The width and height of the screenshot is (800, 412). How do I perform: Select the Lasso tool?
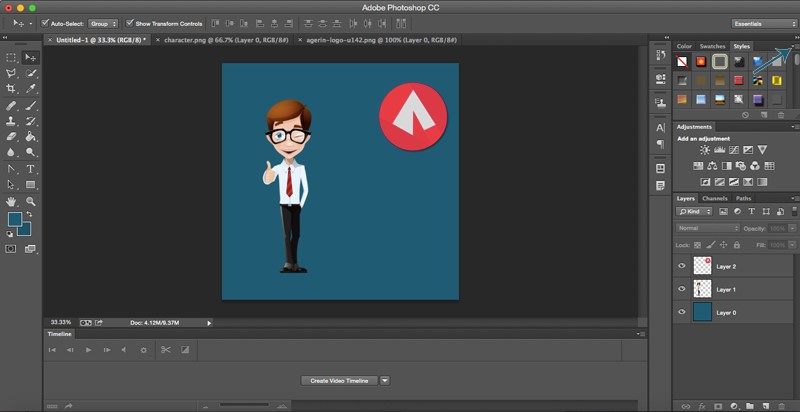tap(11, 73)
